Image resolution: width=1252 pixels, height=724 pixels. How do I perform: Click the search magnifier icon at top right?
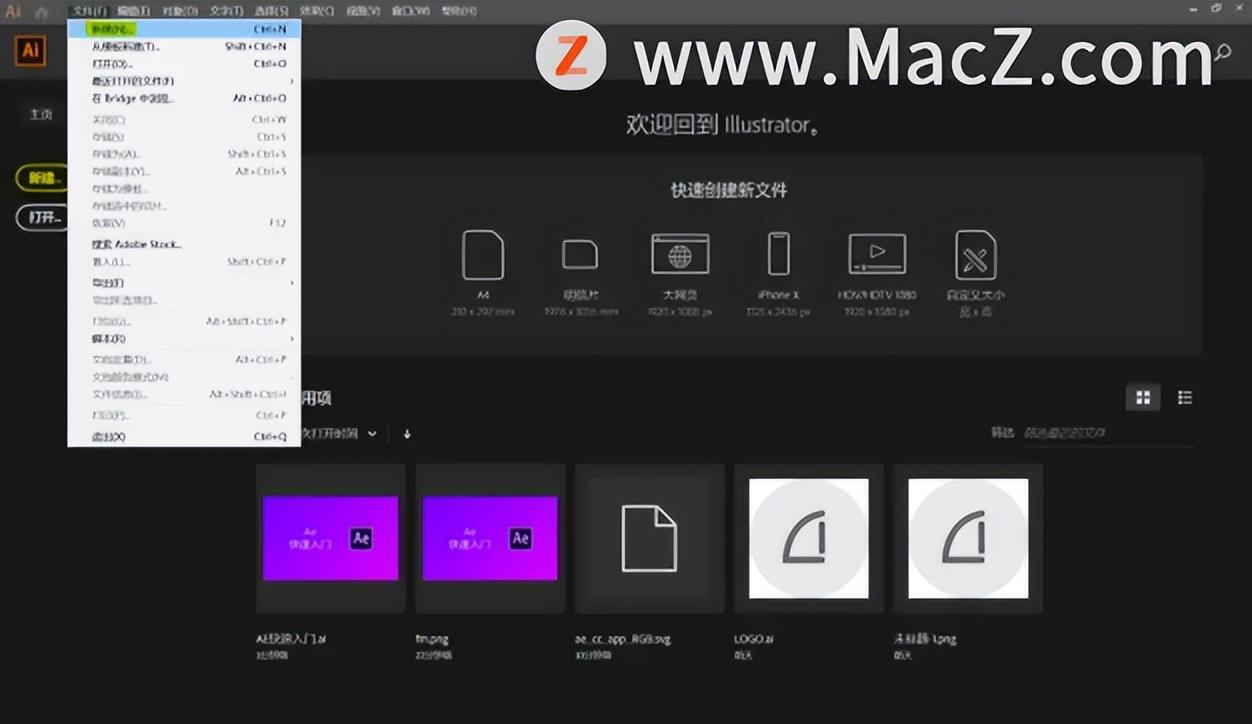tap(1222, 53)
